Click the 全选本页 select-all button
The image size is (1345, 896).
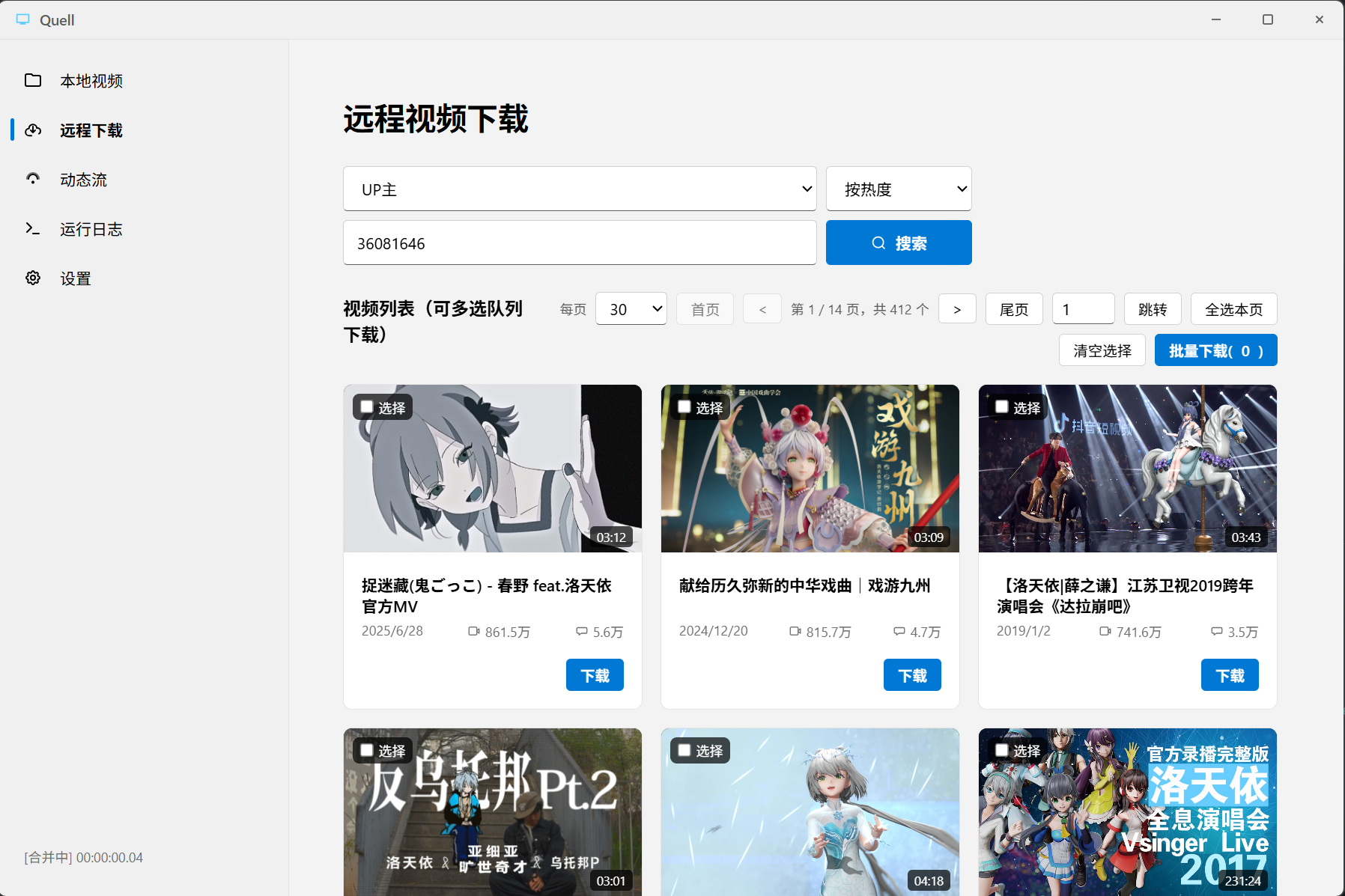(1233, 308)
